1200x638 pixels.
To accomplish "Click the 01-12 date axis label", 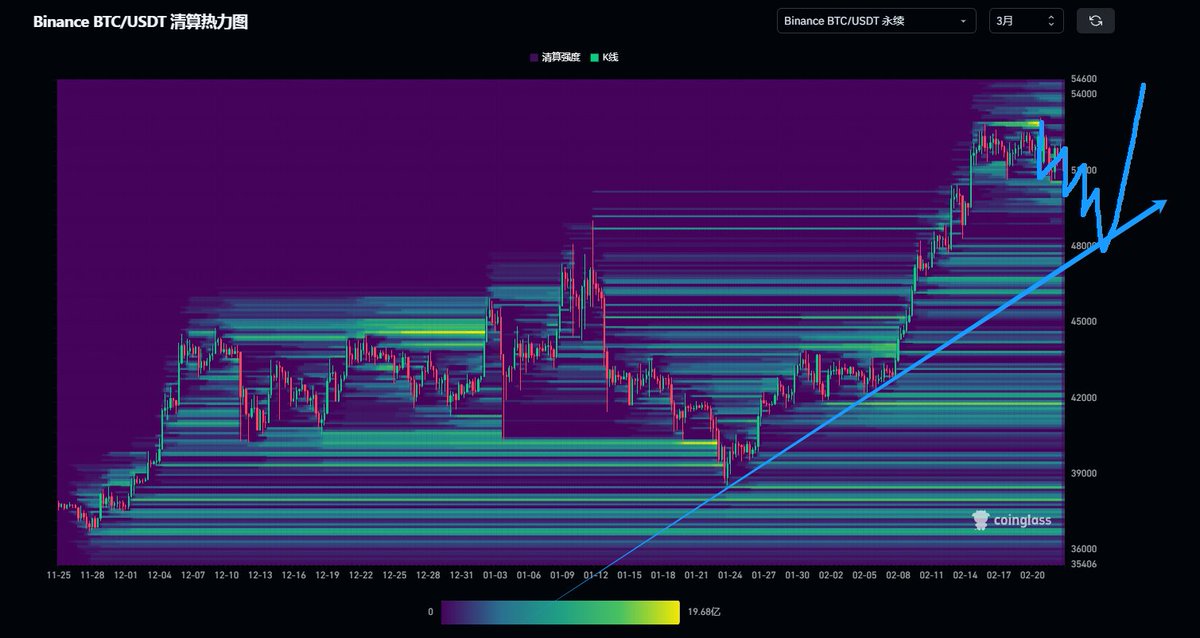I will (596, 575).
